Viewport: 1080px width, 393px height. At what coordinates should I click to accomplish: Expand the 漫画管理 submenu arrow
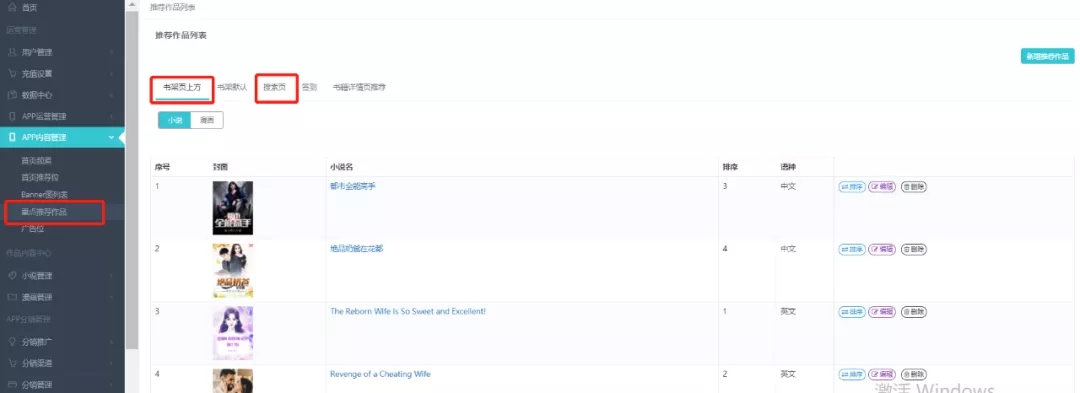tap(112, 297)
